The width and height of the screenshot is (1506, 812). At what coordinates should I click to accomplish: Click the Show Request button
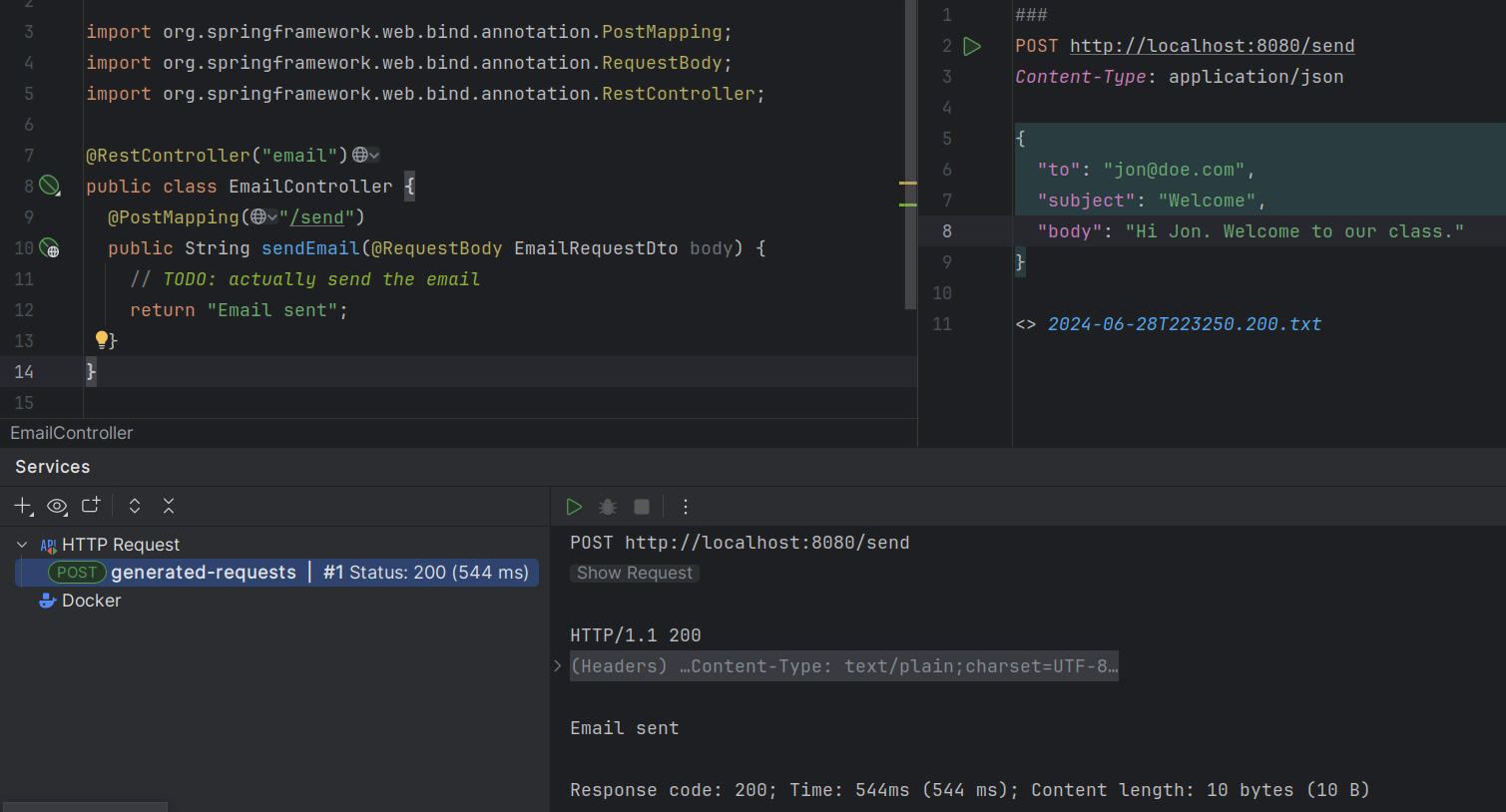pos(634,572)
